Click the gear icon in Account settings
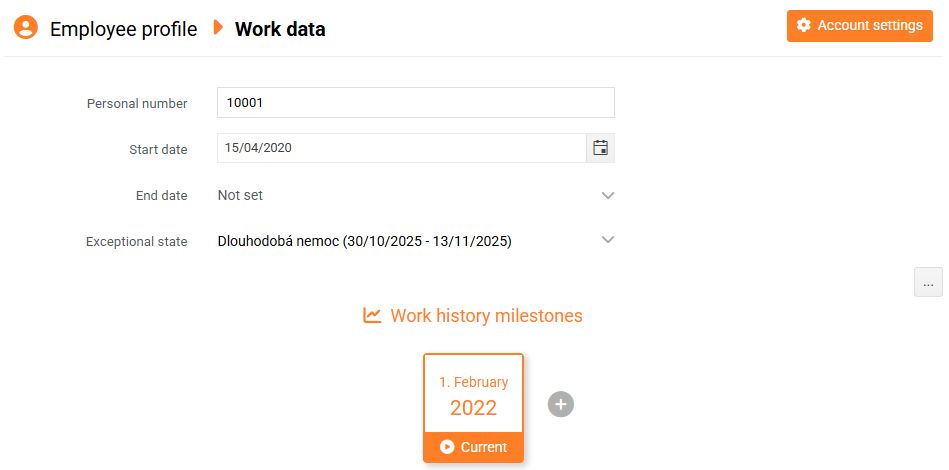Viewport: 949px width, 470px height. point(804,26)
